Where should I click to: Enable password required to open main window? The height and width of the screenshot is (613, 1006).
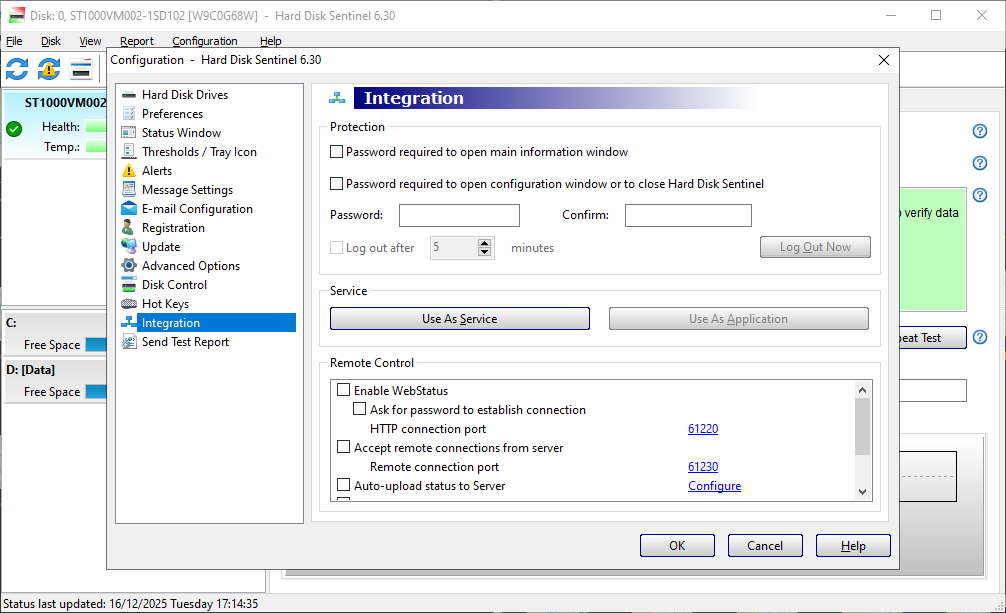pos(337,152)
